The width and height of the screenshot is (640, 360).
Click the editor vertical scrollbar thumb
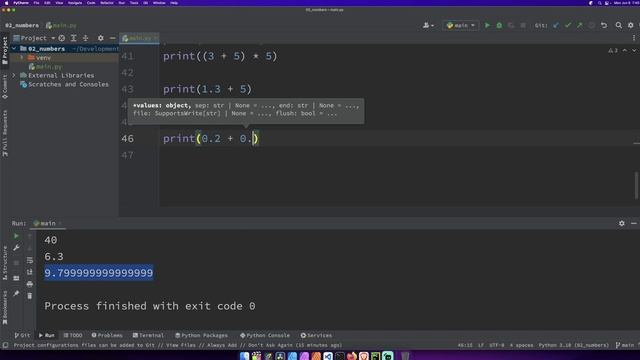636,184
